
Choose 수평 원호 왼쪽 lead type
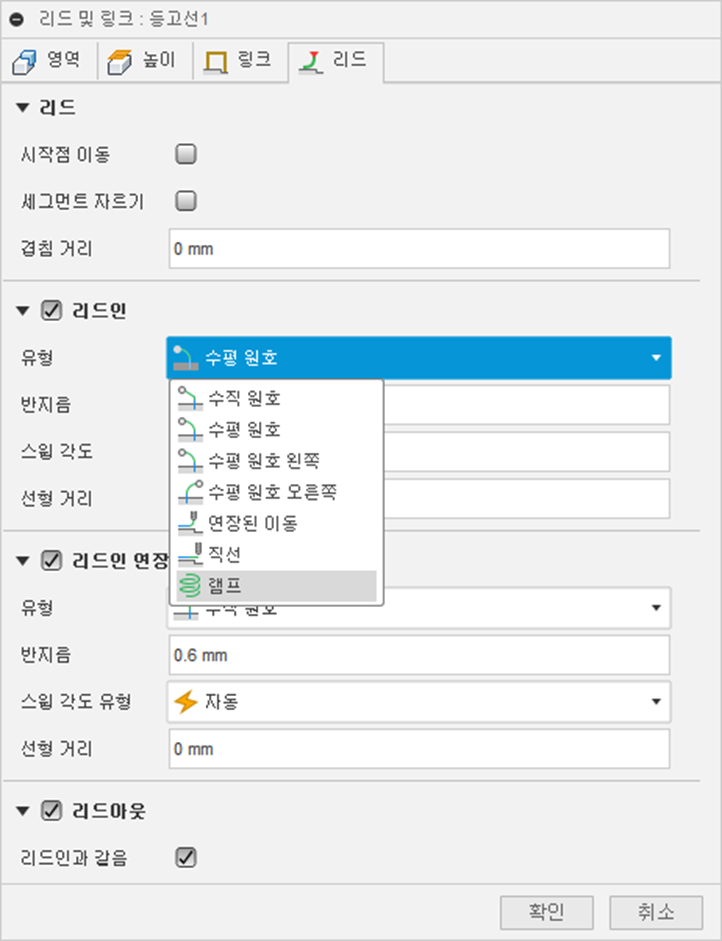(276, 461)
